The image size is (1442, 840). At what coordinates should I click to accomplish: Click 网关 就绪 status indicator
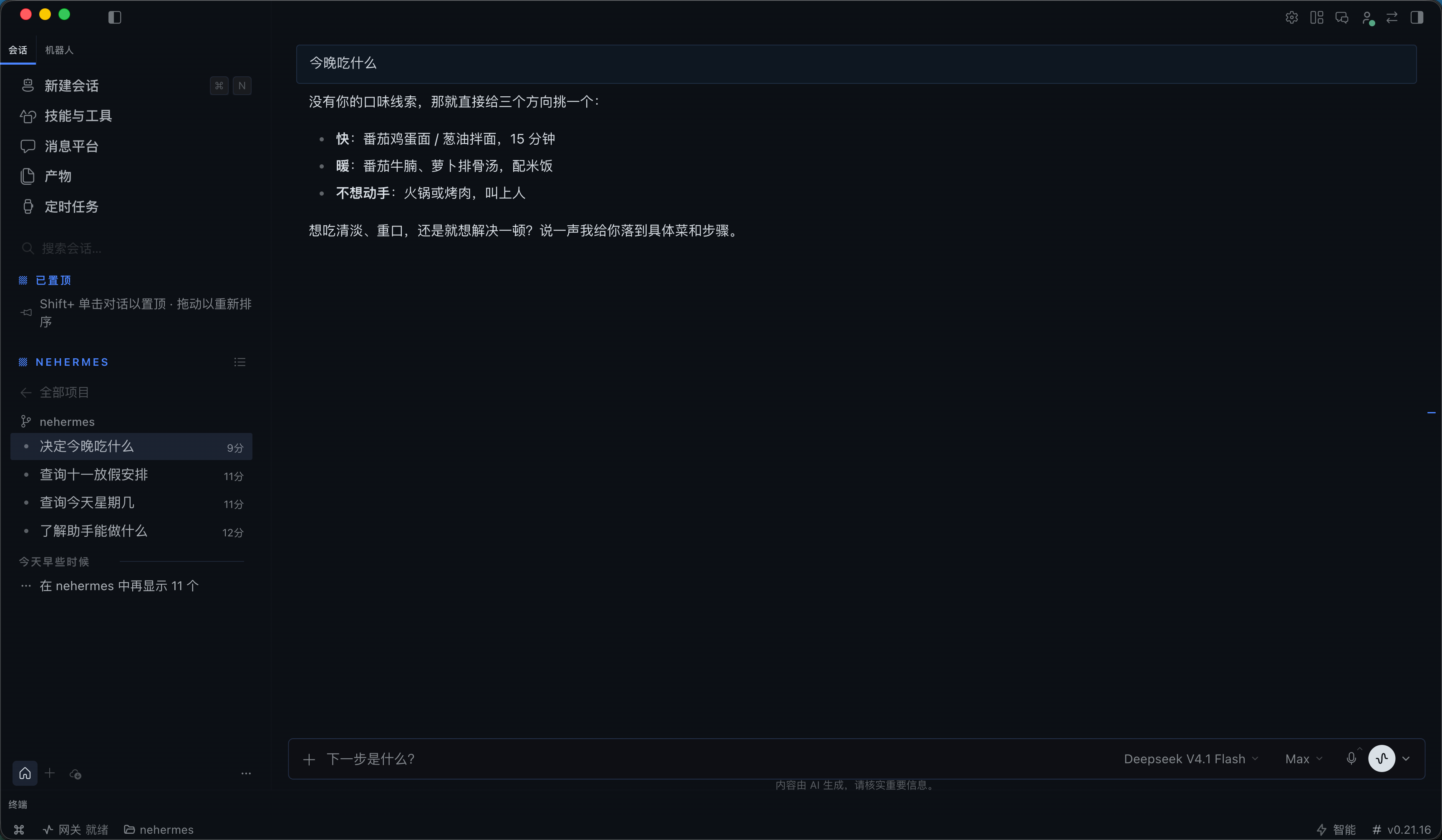click(76, 830)
